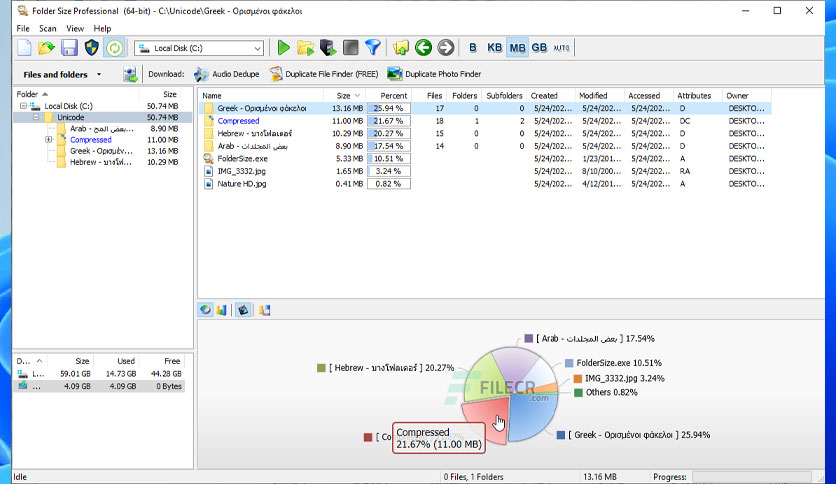The height and width of the screenshot is (484, 836).
Task: Select the Nature HD.jpg file row
Action: pos(485,184)
